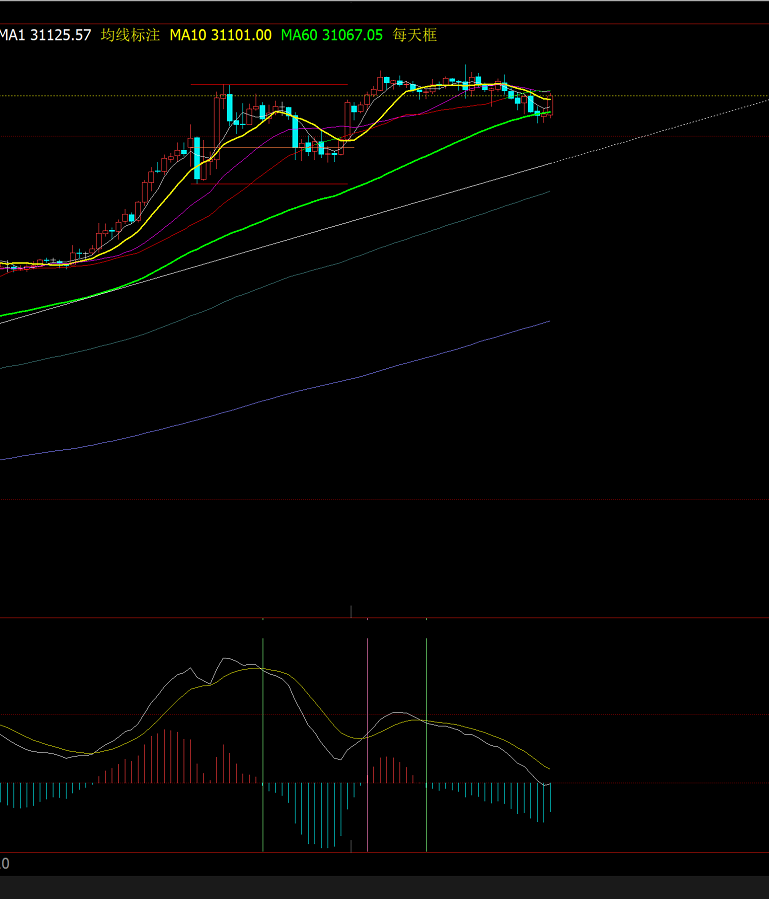Click the green MA60 31067.05 label
This screenshot has width=769, height=899.
(331, 35)
